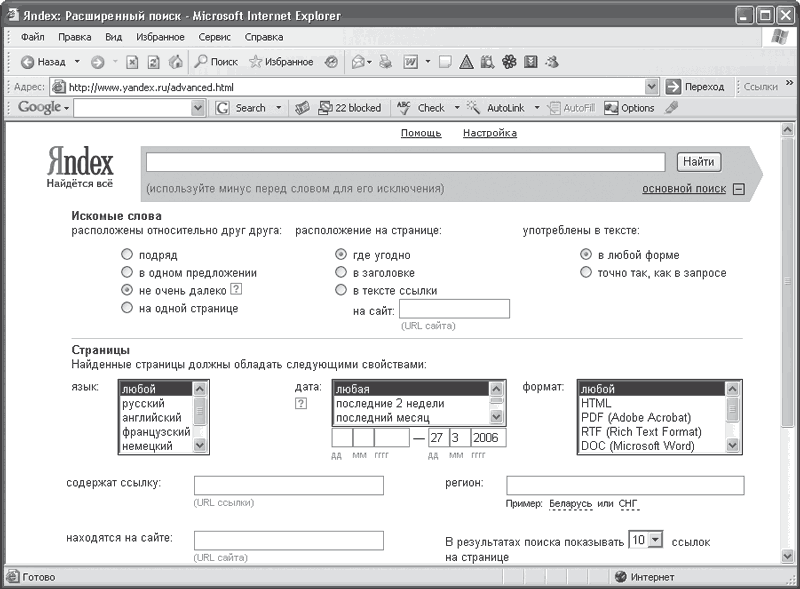Select 'в заголовке' radio option
The width and height of the screenshot is (800, 589).
pos(341,272)
